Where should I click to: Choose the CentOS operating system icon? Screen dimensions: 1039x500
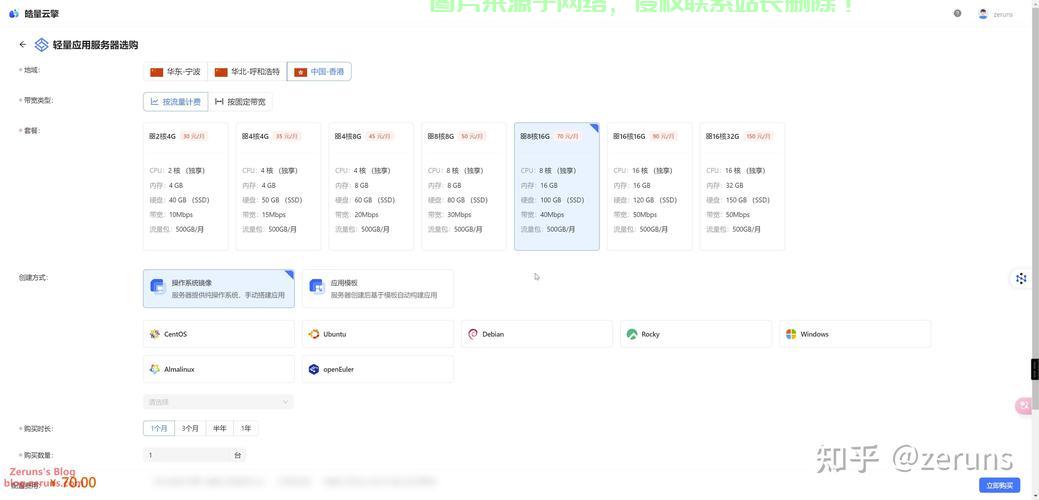click(155, 334)
